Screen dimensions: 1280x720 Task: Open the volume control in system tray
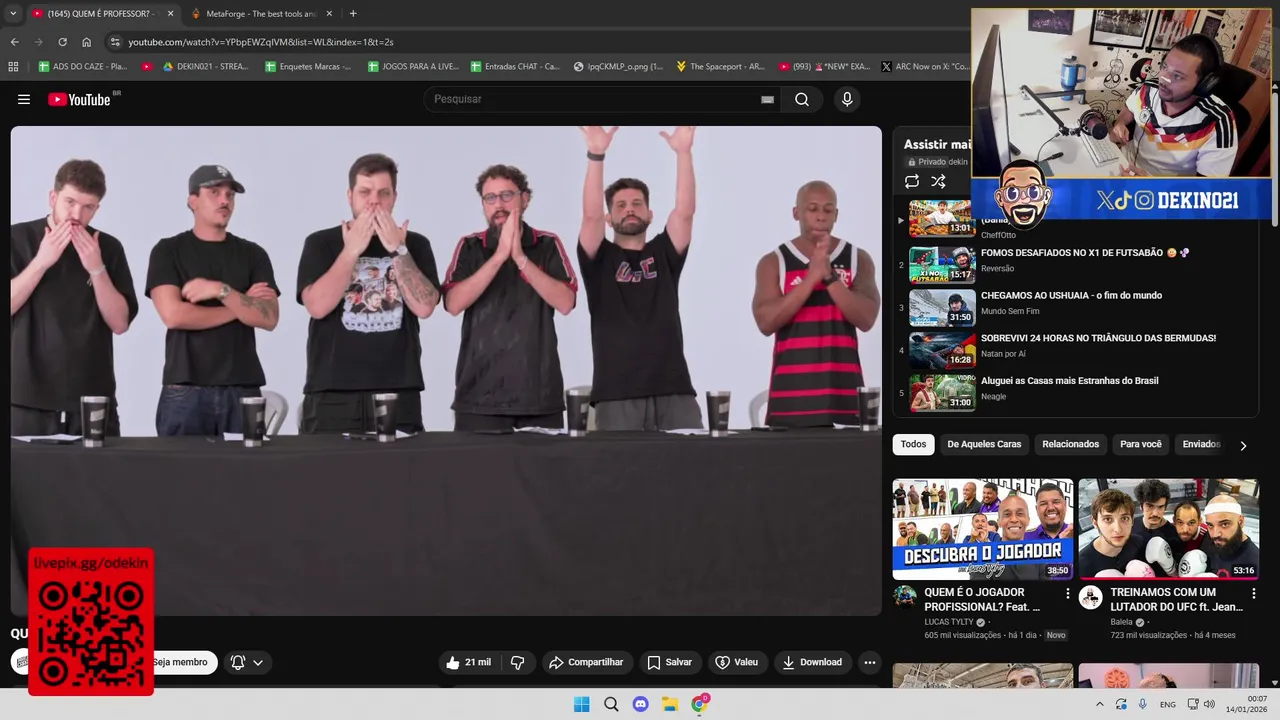click(x=1209, y=704)
